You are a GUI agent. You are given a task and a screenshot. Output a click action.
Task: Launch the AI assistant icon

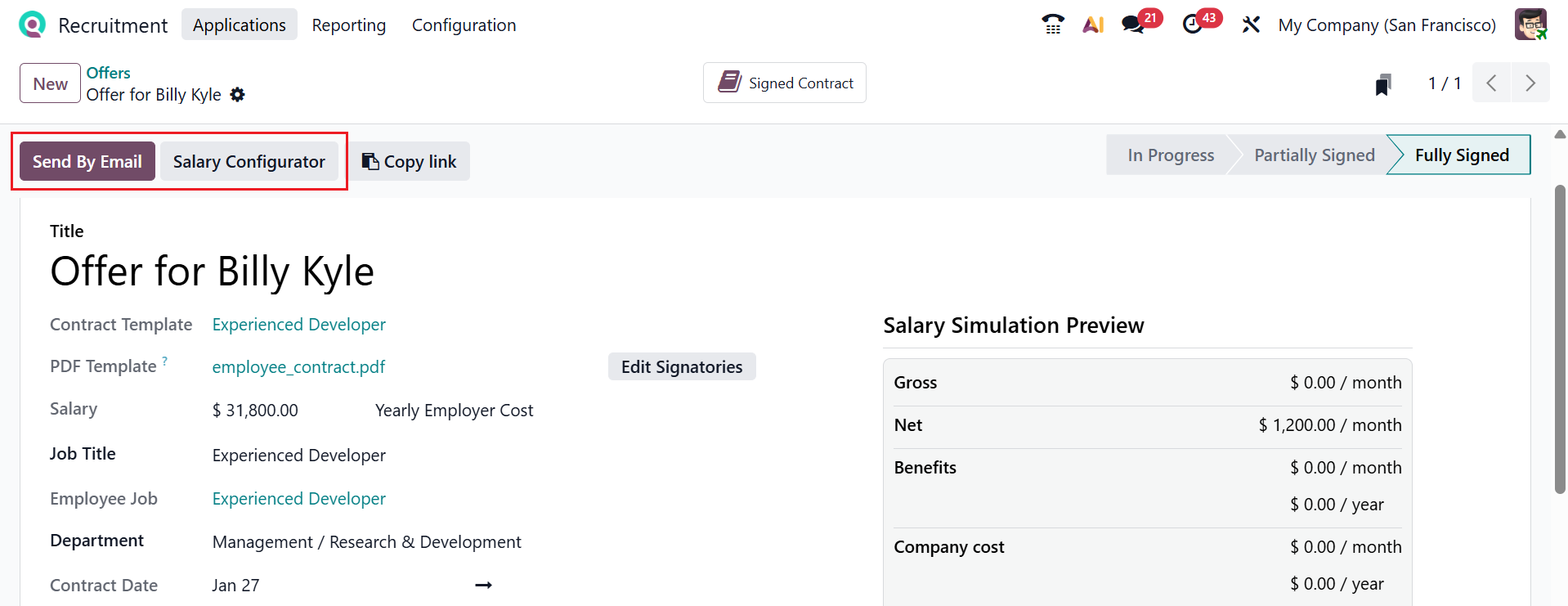1093,25
